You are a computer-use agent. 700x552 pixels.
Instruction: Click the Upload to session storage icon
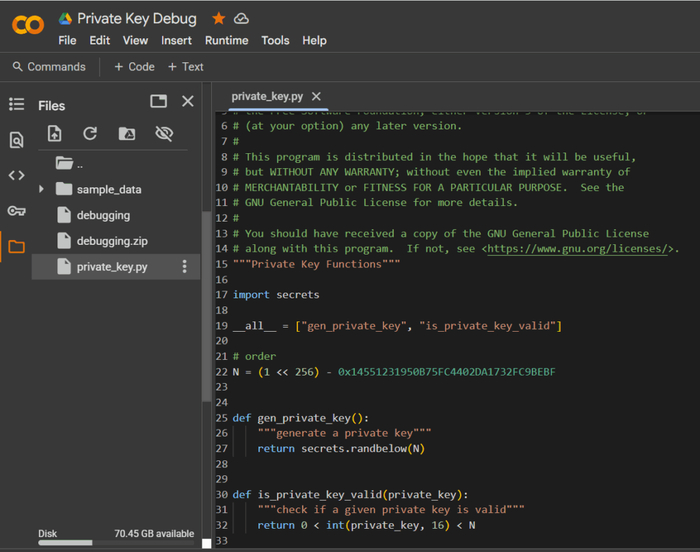click(55, 134)
